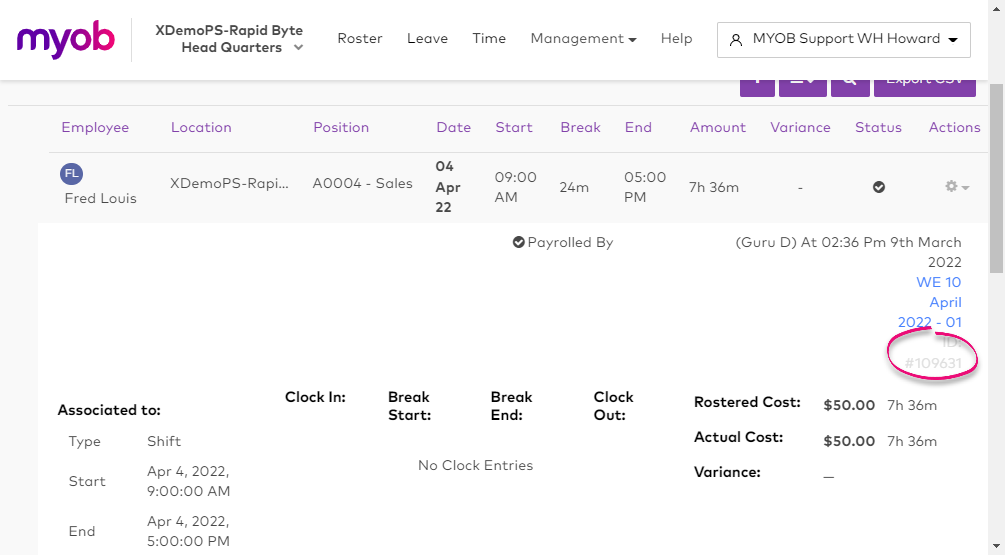
Task: Click the payrolled status checkmark in the row
Action: 878,187
